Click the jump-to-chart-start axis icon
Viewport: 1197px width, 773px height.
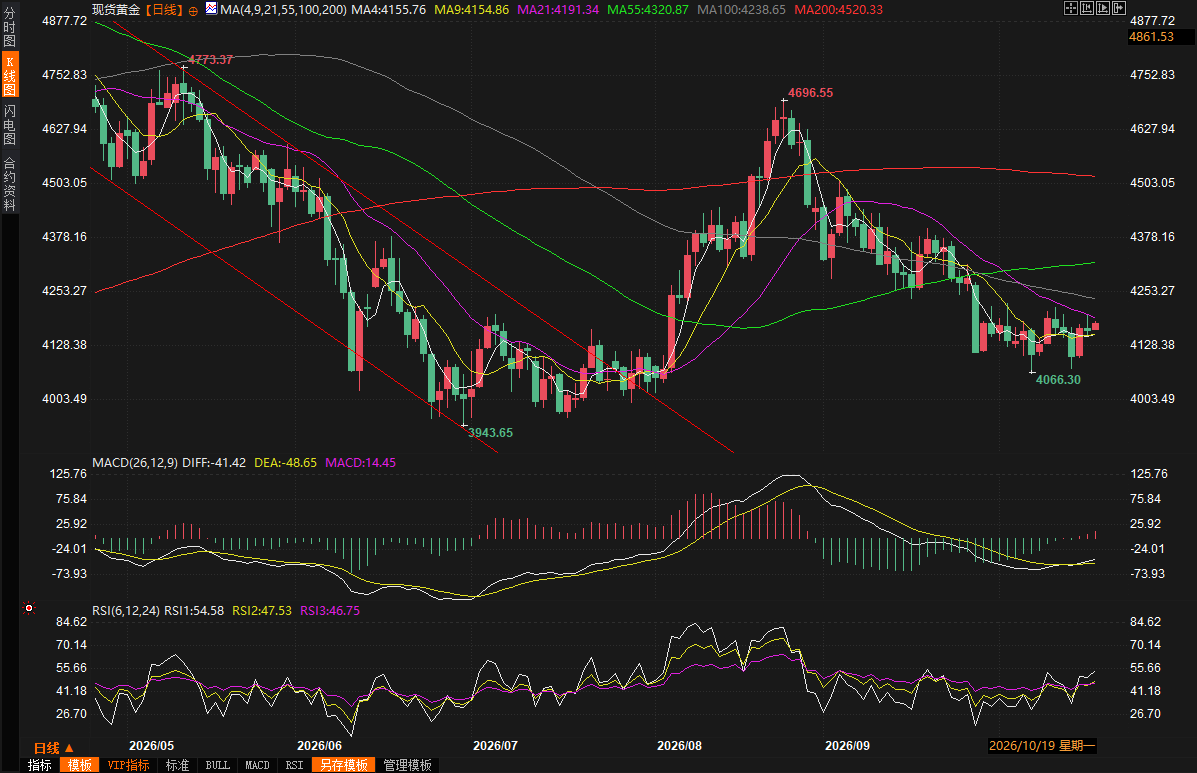tap(1087, 8)
